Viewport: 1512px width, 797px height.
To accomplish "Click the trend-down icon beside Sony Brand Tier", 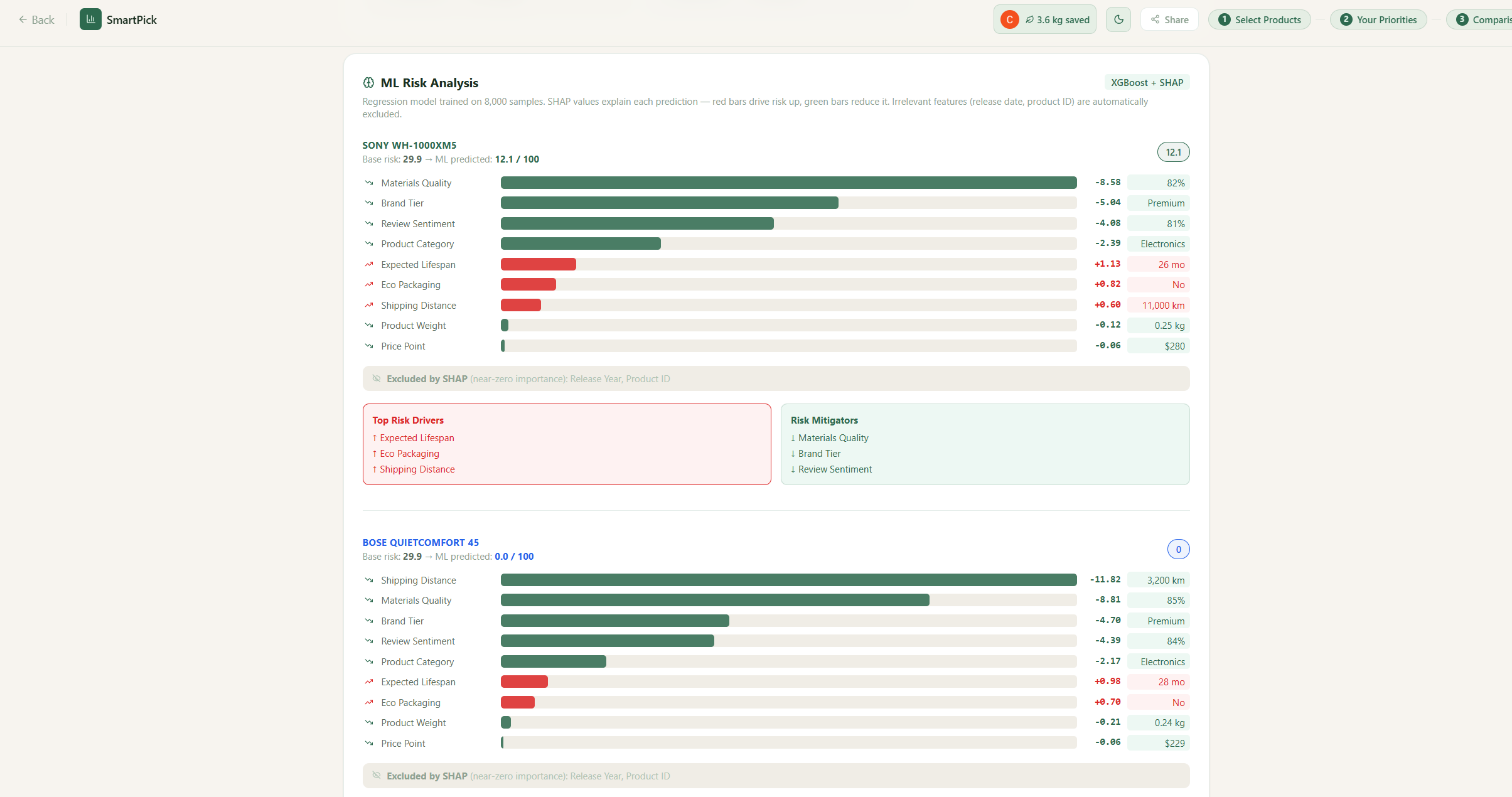I will point(369,203).
